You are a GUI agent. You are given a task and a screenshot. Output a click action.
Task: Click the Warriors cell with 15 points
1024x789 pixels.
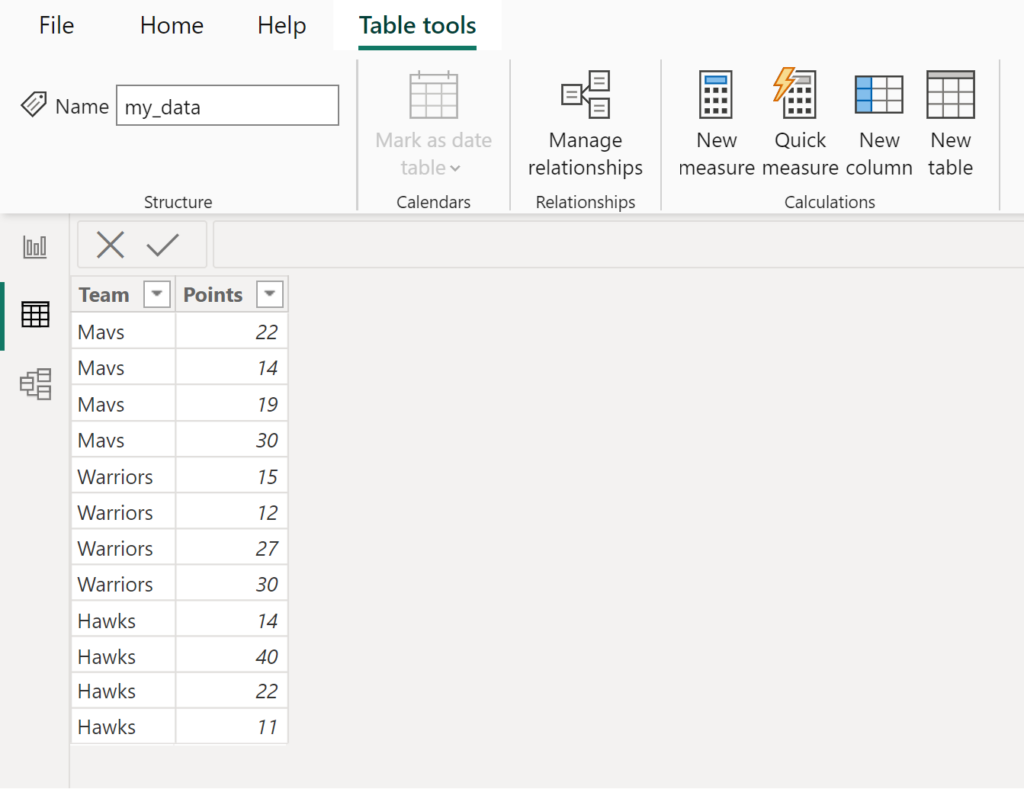point(123,476)
